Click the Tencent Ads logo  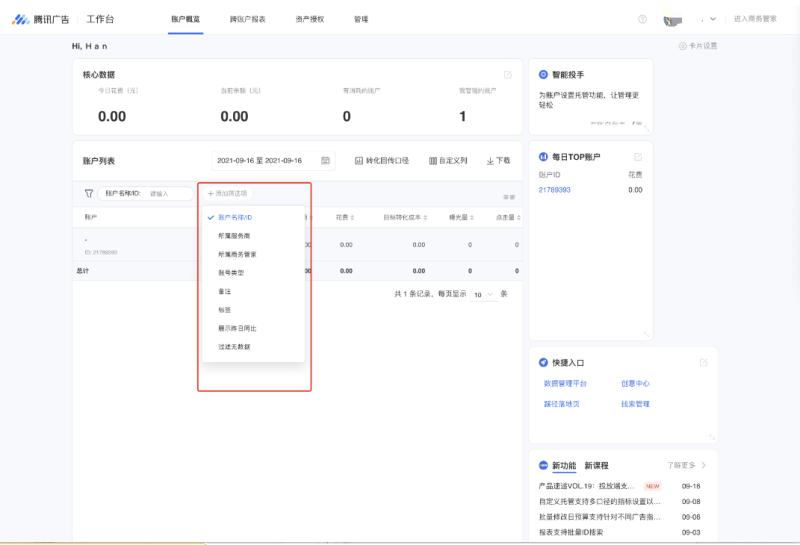(40, 19)
